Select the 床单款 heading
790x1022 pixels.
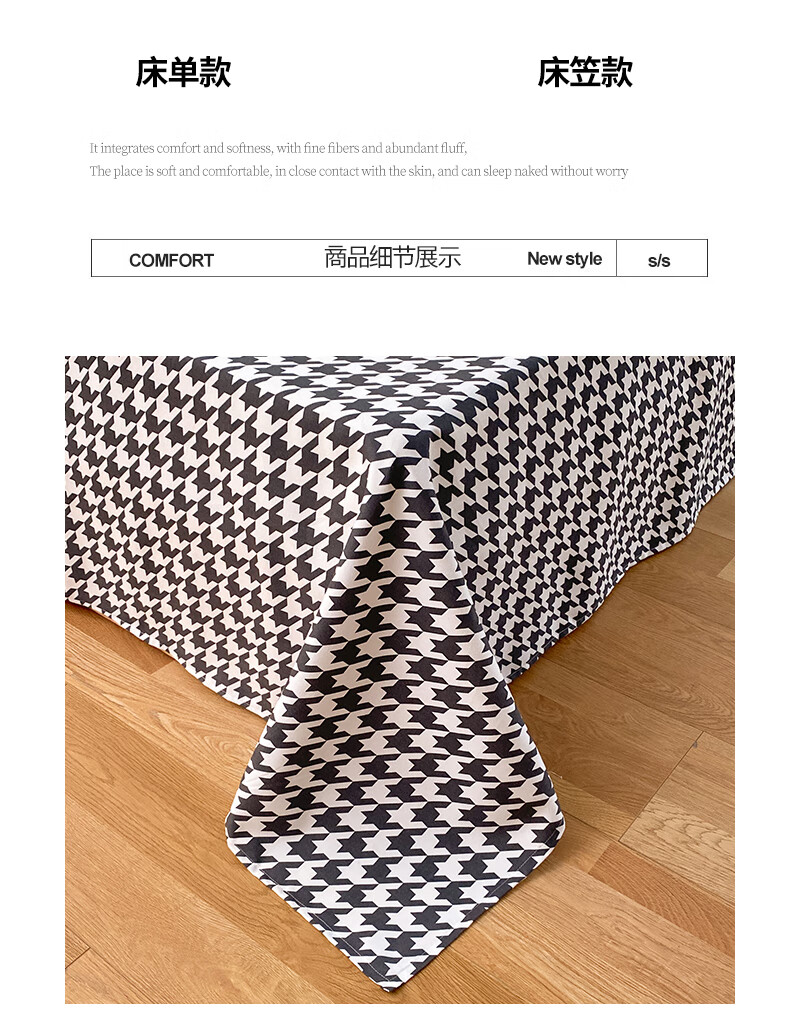(183, 72)
